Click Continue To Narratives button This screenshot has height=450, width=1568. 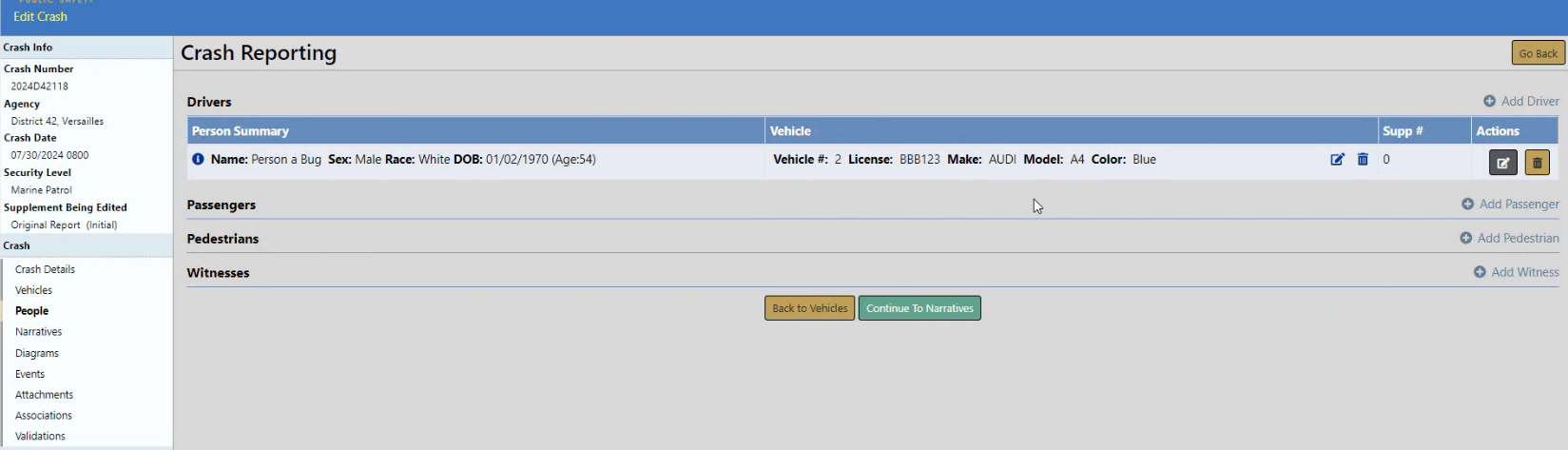920,308
